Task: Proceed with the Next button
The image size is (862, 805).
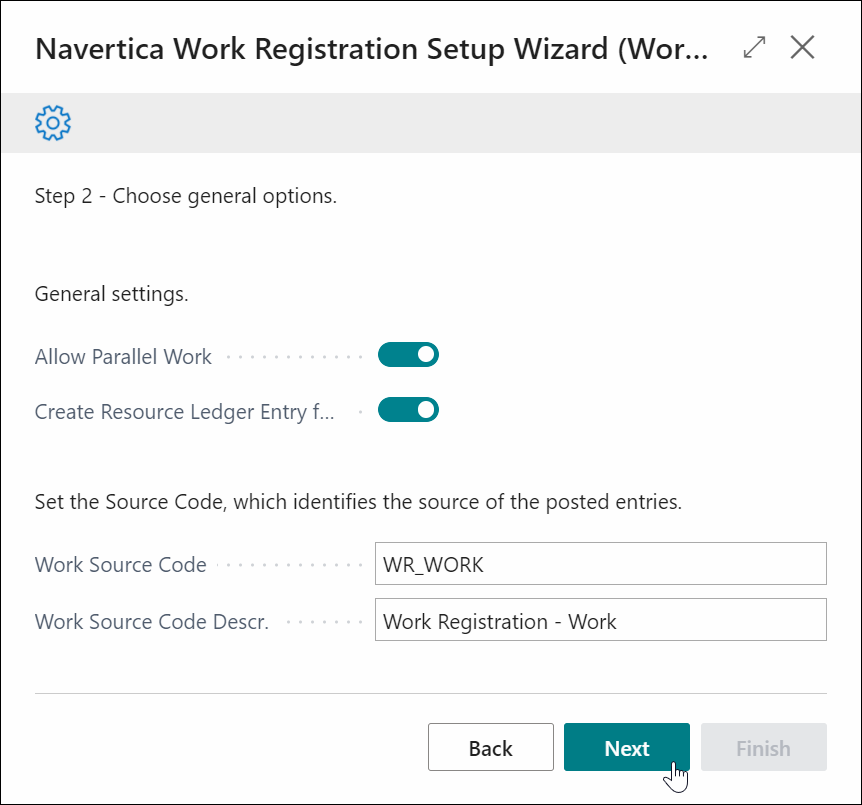Action: (627, 747)
